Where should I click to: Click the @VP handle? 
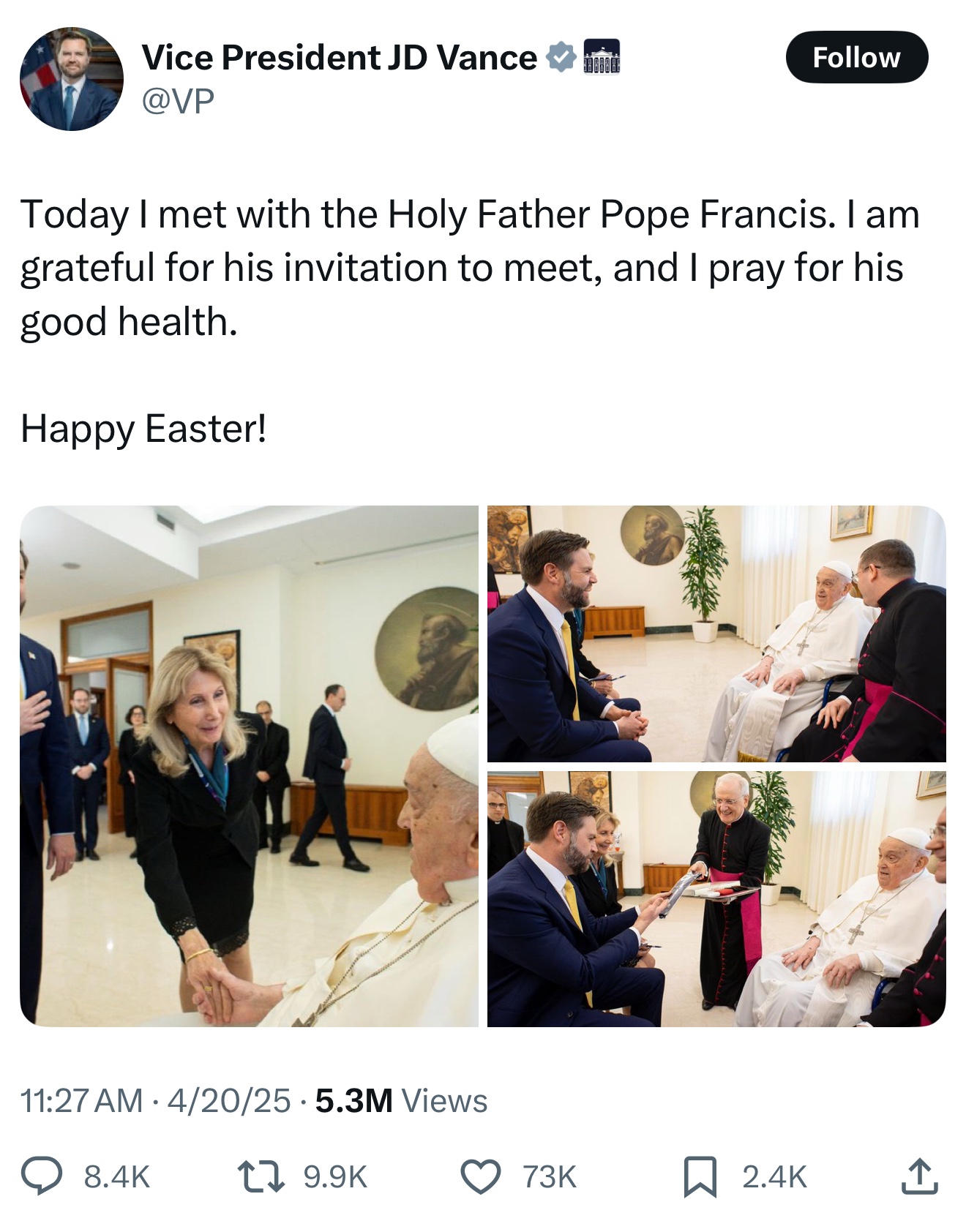pyautogui.click(x=178, y=101)
